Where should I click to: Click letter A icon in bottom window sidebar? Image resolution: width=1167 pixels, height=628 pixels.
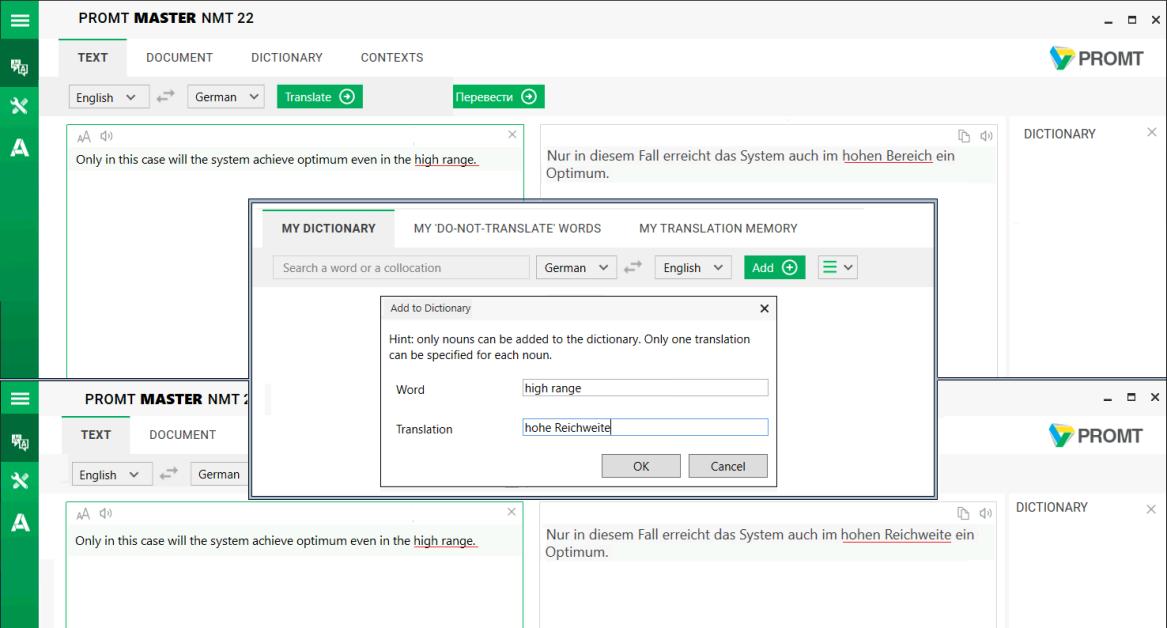19,522
